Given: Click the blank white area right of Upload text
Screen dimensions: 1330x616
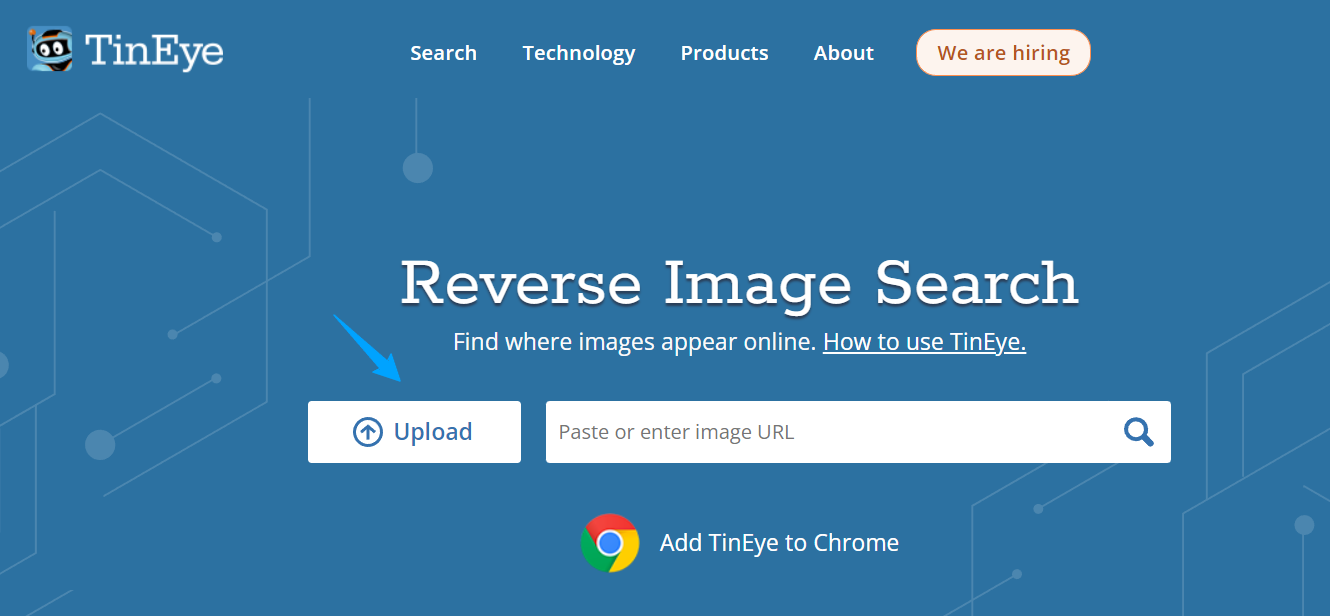Looking at the screenshot, I should (497, 432).
